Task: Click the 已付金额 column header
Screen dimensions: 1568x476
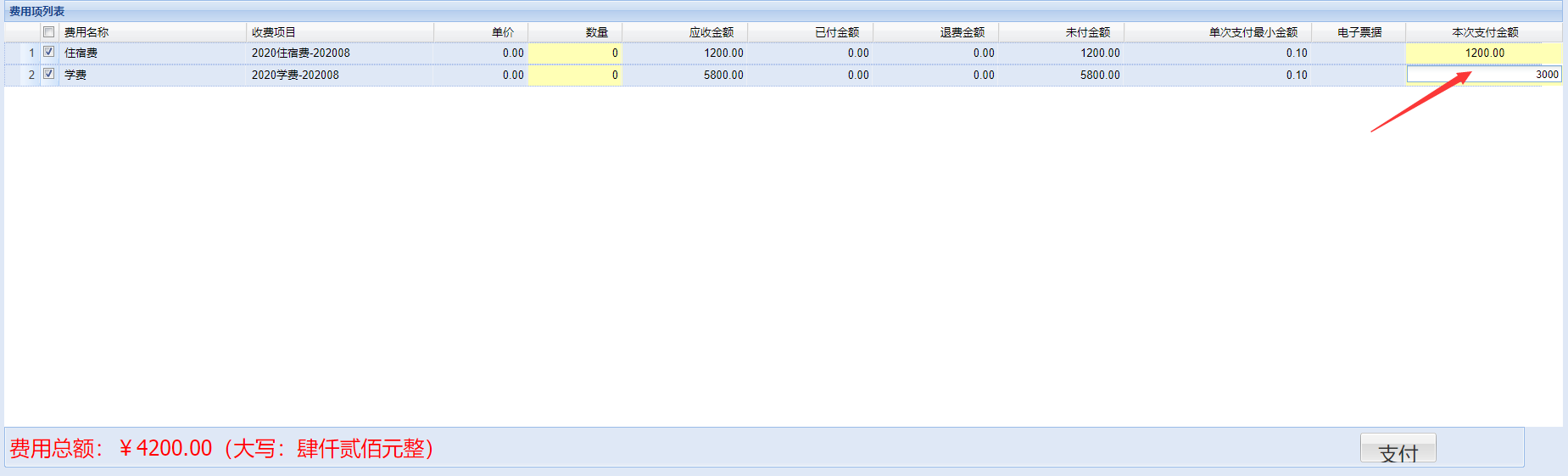Action: tap(836, 32)
